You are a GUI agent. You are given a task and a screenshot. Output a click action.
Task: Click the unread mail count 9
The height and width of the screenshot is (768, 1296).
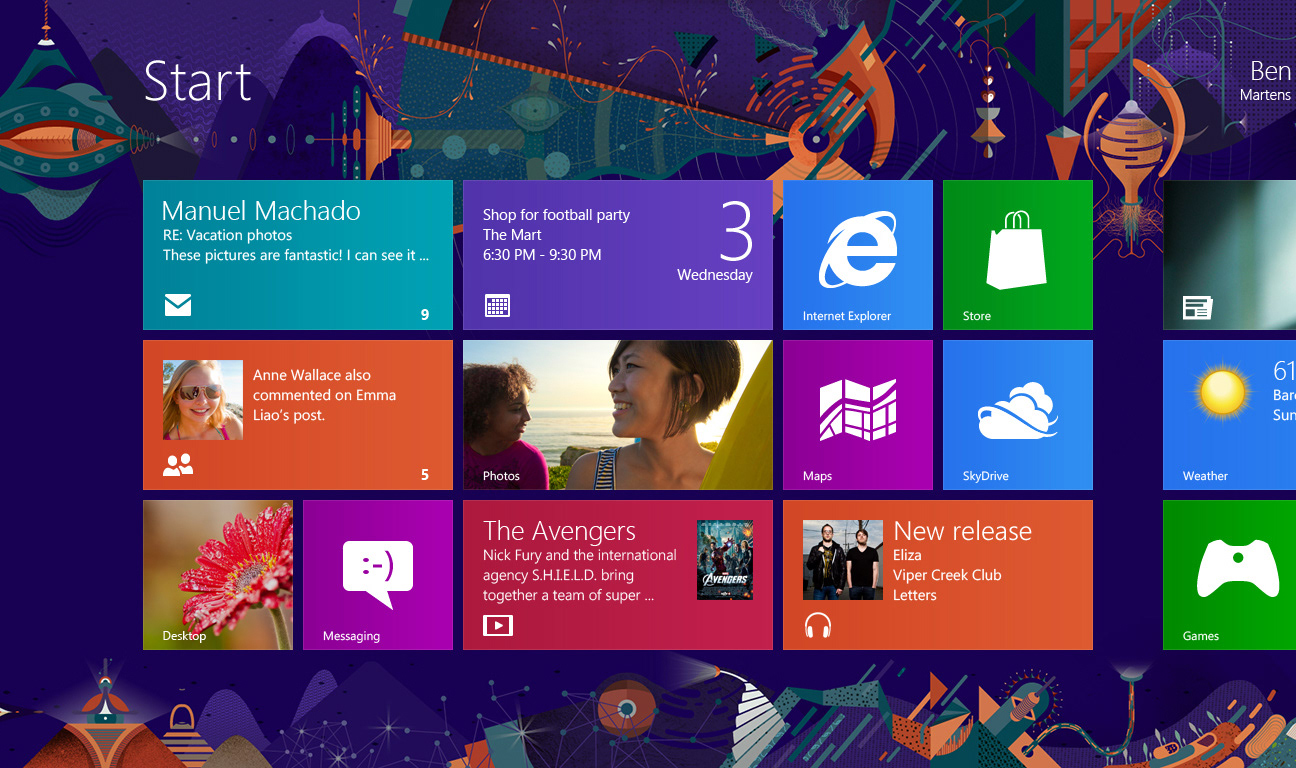[425, 315]
